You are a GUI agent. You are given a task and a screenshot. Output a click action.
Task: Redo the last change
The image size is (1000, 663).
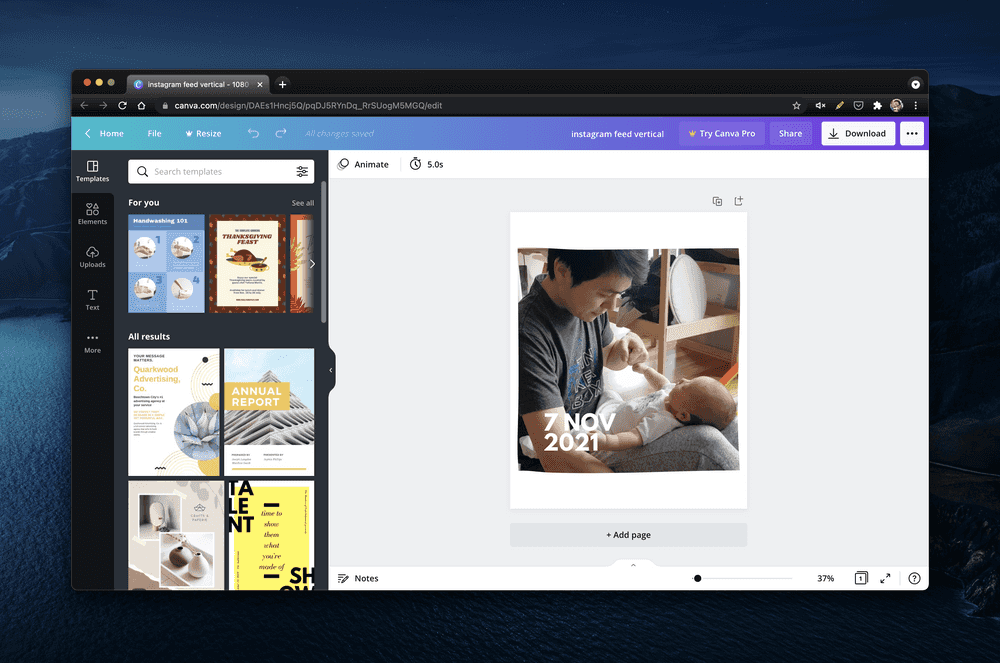coord(281,133)
